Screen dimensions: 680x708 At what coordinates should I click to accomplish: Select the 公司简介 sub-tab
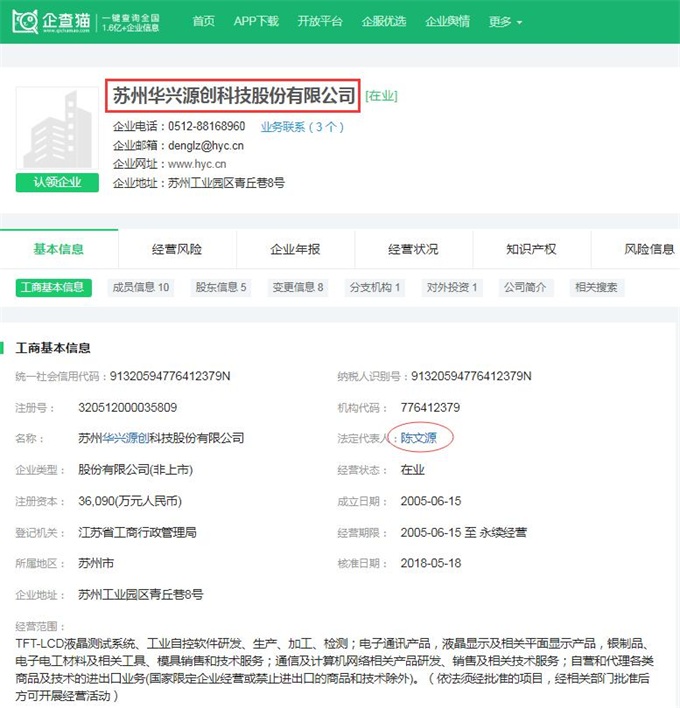(x=526, y=288)
